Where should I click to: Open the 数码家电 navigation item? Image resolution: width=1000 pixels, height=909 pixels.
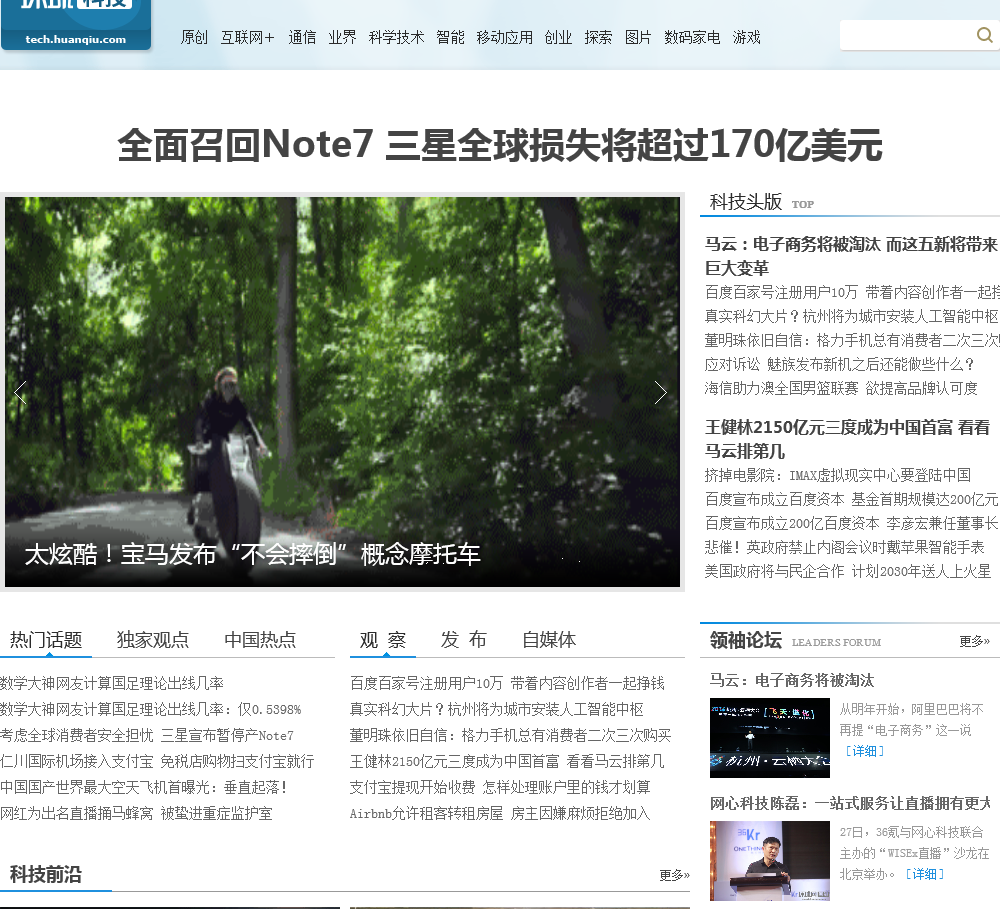[692, 38]
